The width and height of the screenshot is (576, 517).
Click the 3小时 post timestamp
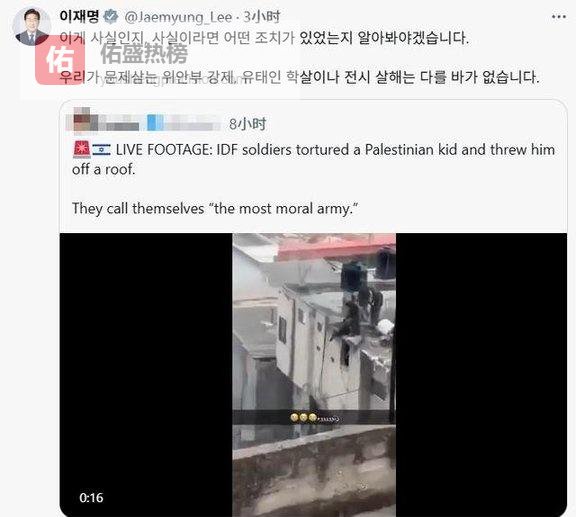tap(262, 17)
